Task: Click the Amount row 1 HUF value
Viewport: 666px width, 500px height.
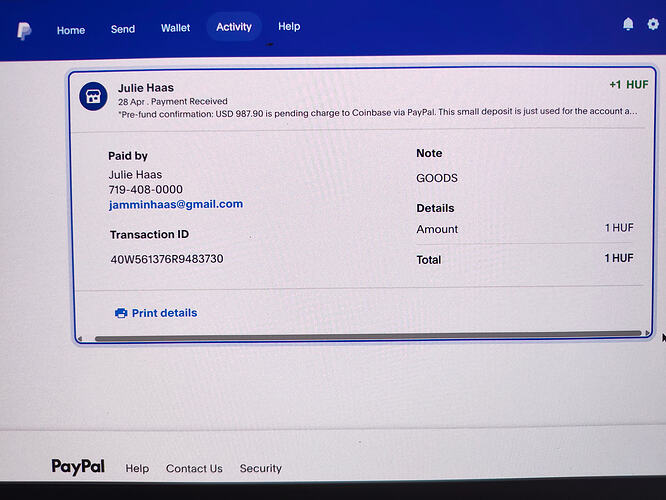Action: point(619,228)
